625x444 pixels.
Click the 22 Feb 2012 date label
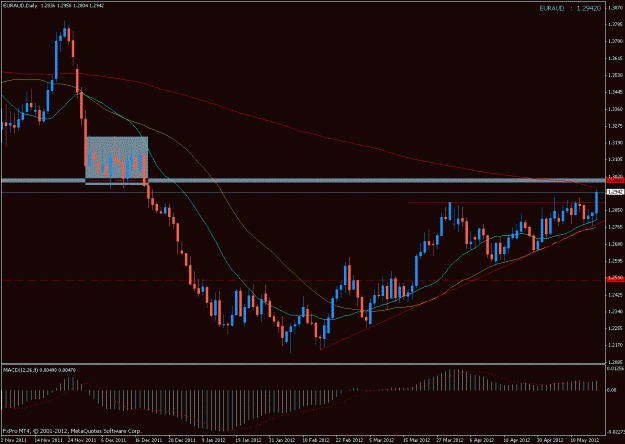(x=350, y=440)
